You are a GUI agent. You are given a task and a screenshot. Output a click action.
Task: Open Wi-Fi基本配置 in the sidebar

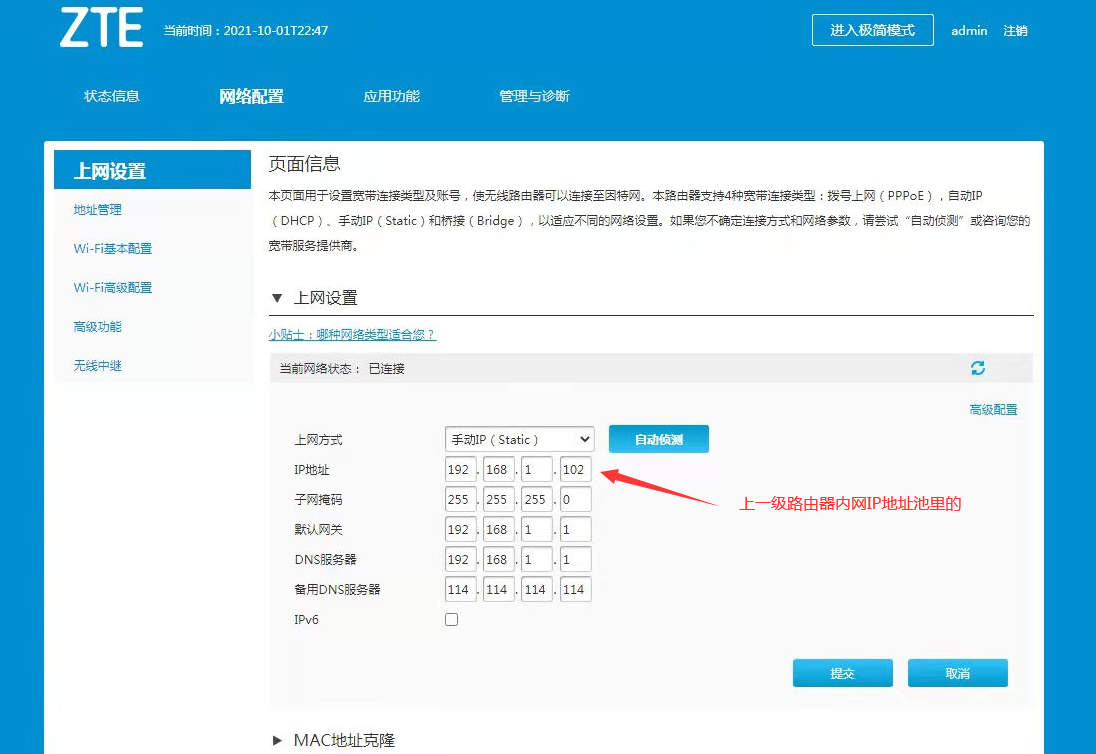coord(113,249)
